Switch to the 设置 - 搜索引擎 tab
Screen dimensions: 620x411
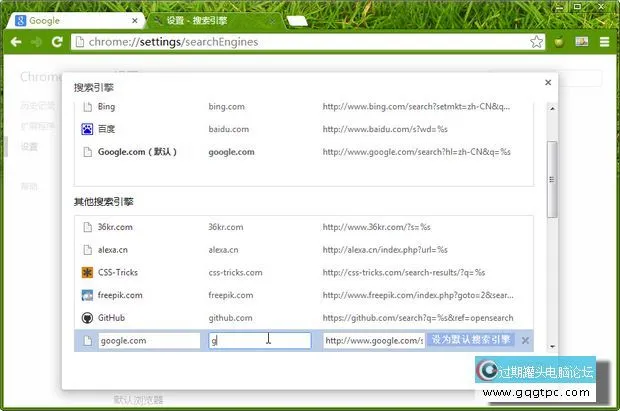[215, 21]
